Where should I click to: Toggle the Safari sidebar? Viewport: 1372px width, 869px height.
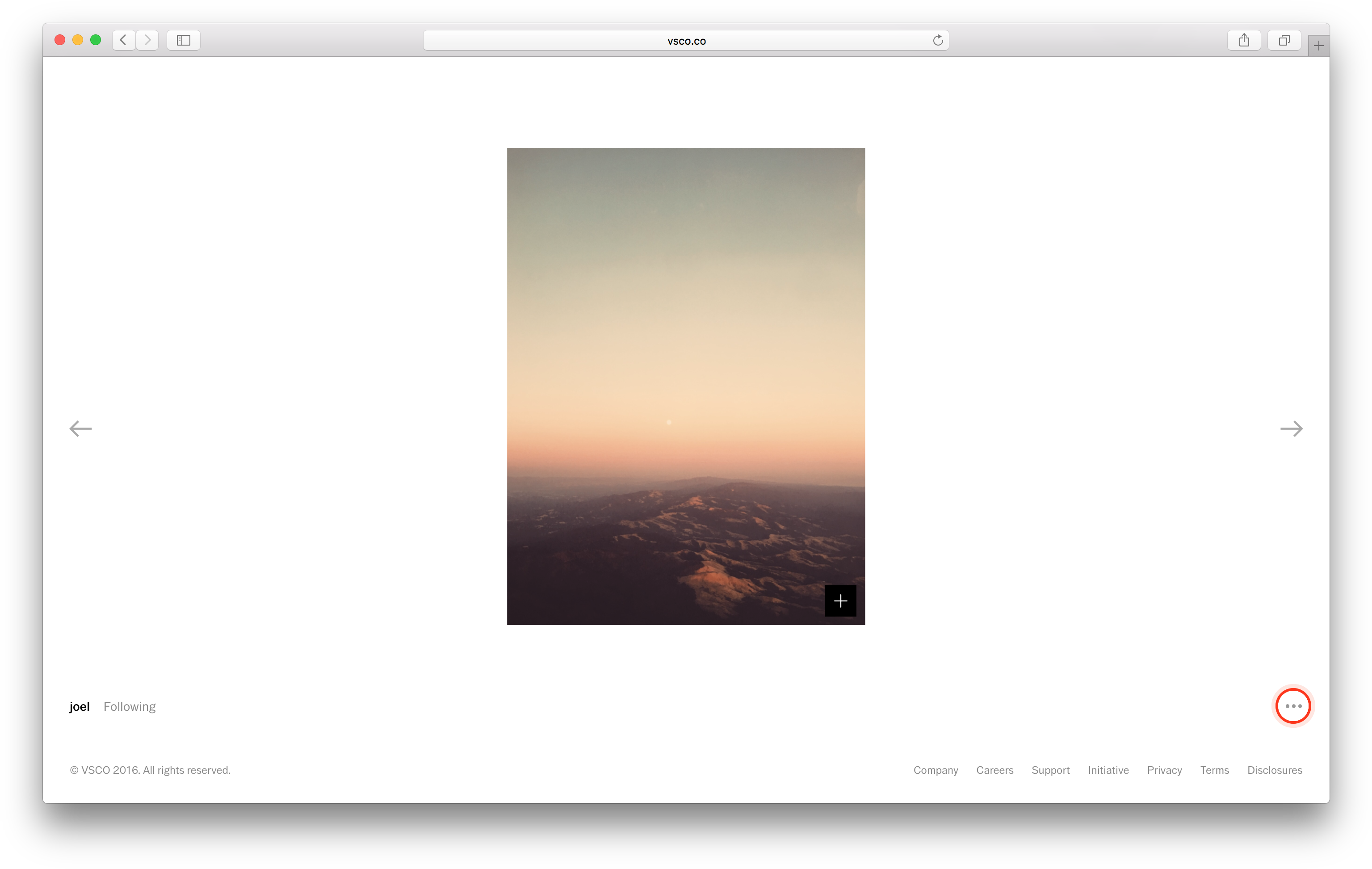184,40
